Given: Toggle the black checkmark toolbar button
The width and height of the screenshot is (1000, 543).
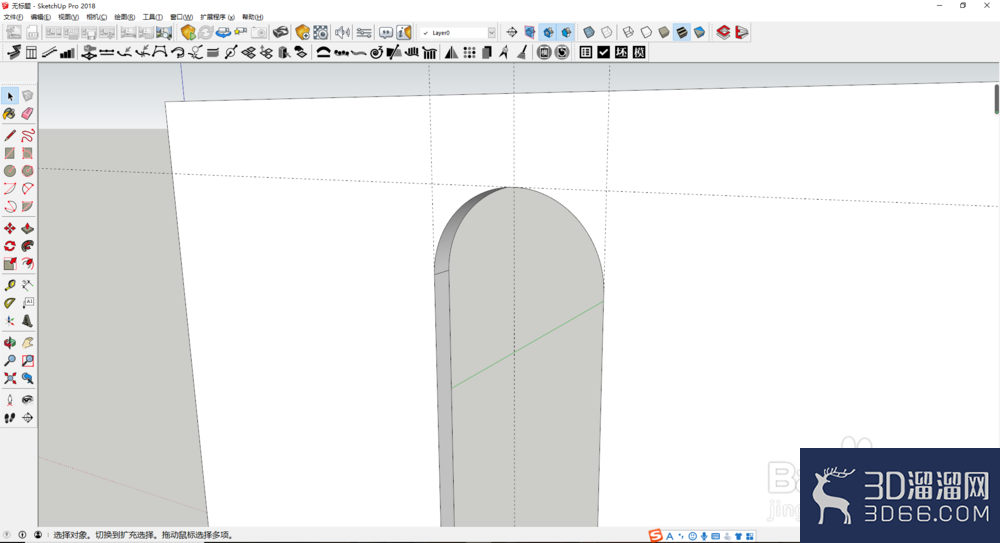Looking at the screenshot, I should point(603,52).
